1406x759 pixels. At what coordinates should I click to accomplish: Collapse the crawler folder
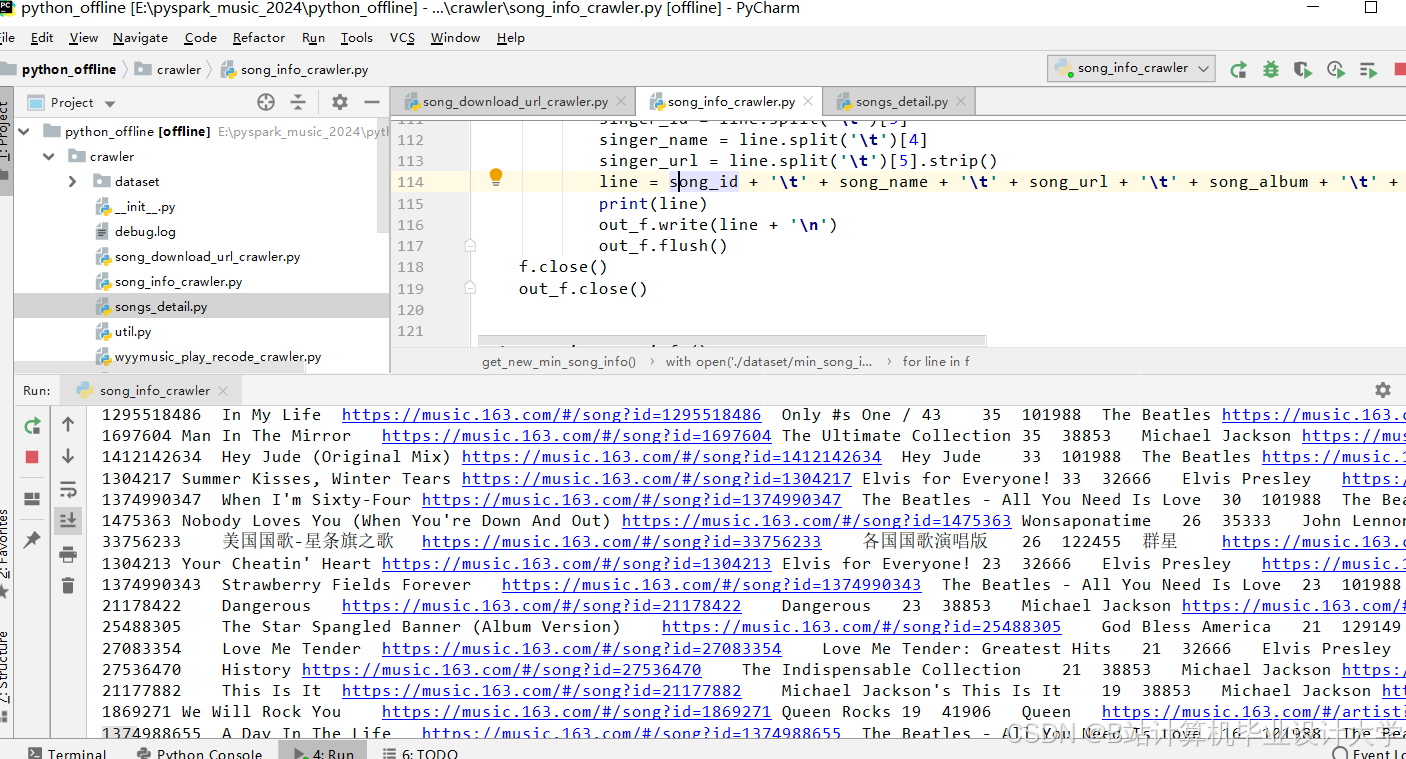[47, 156]
